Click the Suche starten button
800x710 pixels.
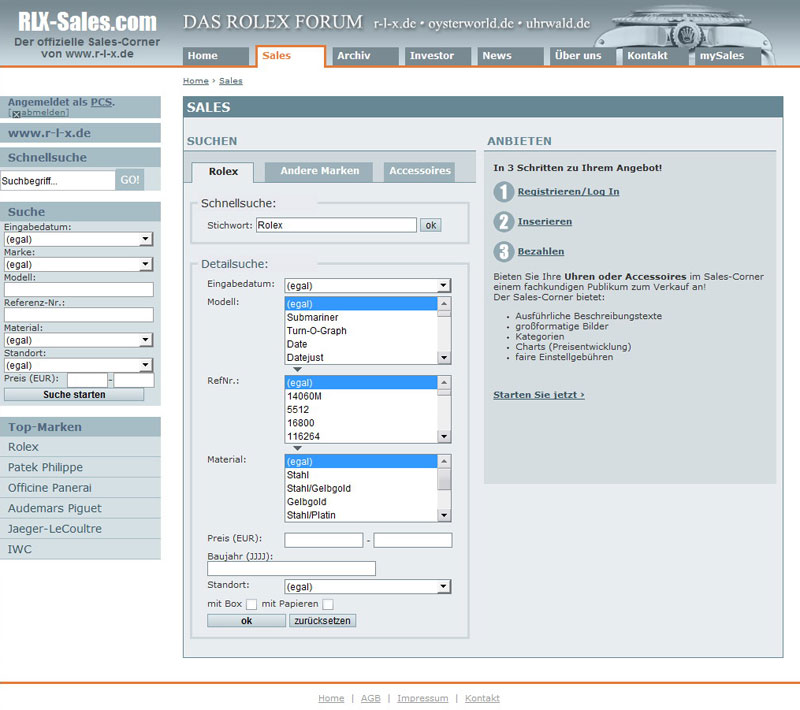pyautogui.click(x=74, y=395)
